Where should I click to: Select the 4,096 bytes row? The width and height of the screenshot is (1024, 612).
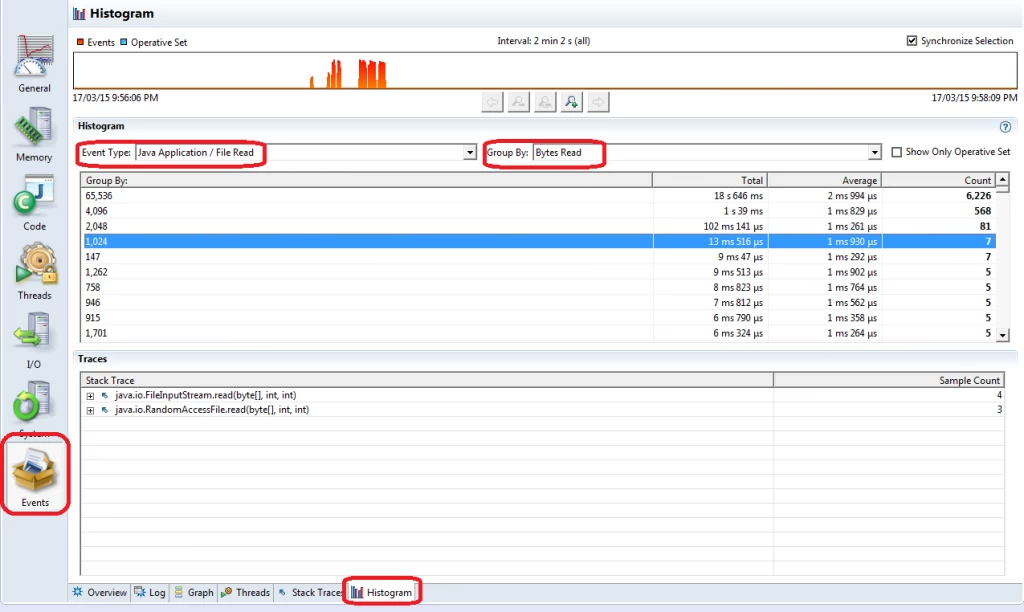(539, 211)
